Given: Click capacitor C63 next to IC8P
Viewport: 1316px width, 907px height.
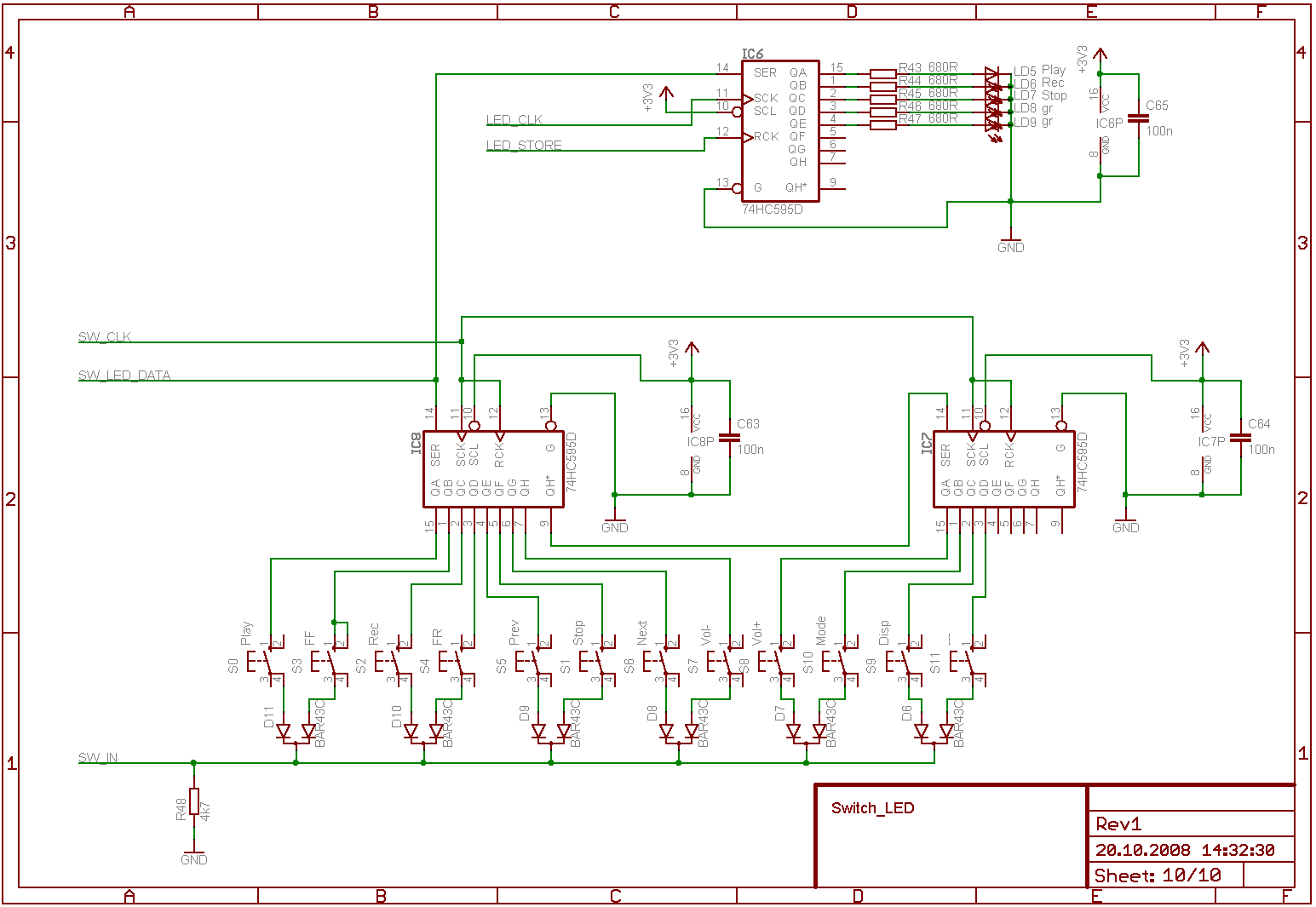Looking at the screenshot, I should click(x=729, y=438).
